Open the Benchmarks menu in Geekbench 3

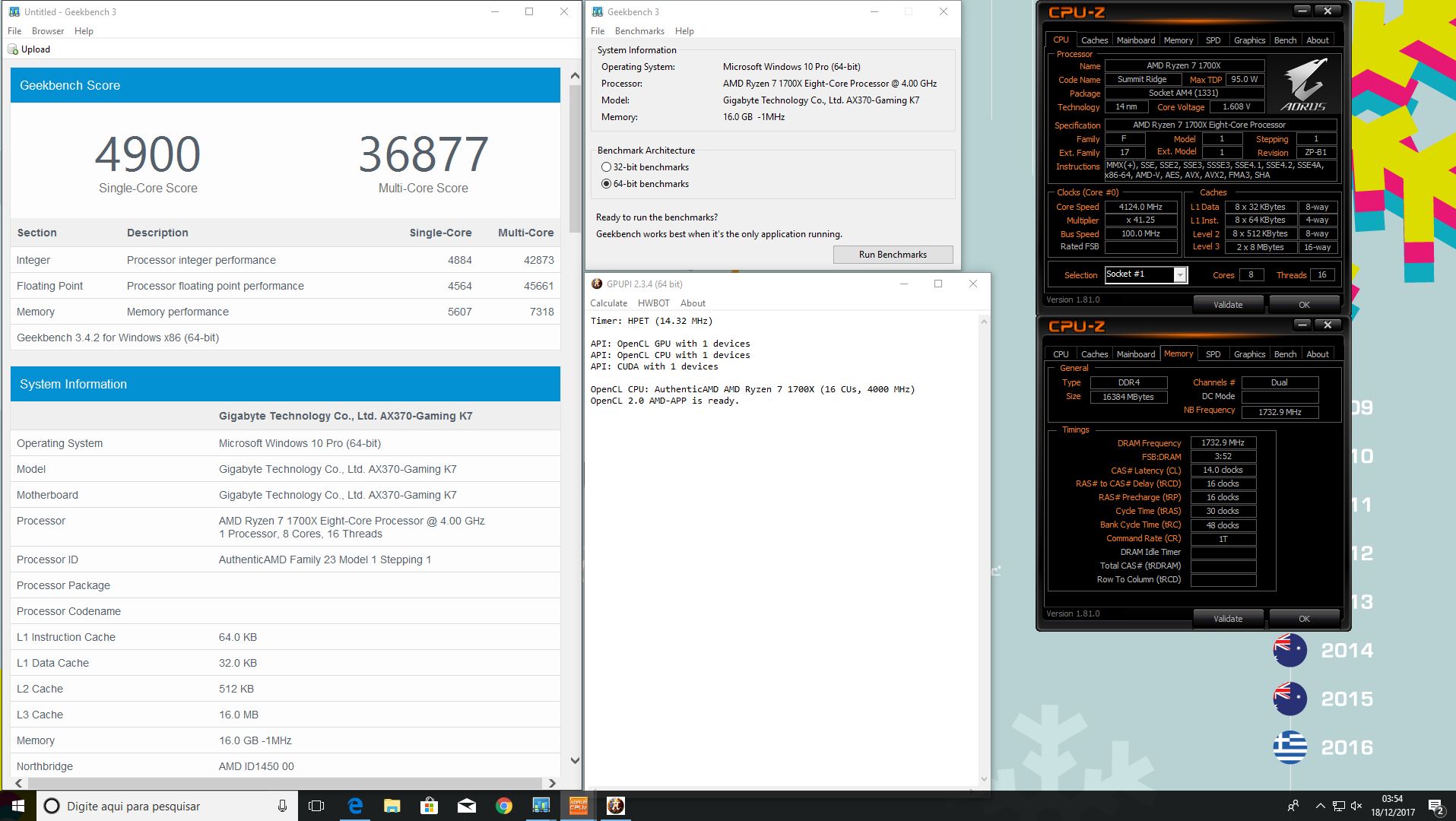tap(639, 31)
